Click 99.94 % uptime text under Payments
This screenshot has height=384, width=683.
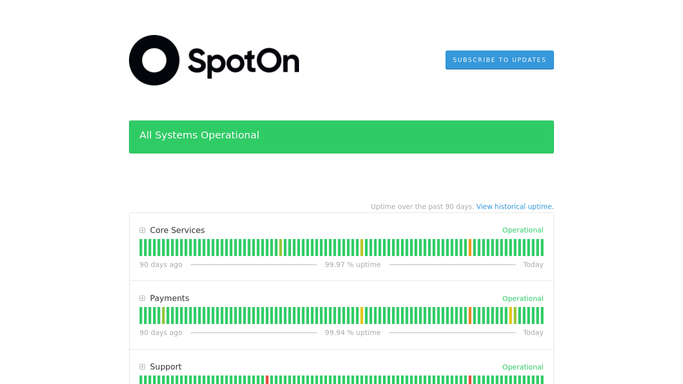(x=352, y=333)
